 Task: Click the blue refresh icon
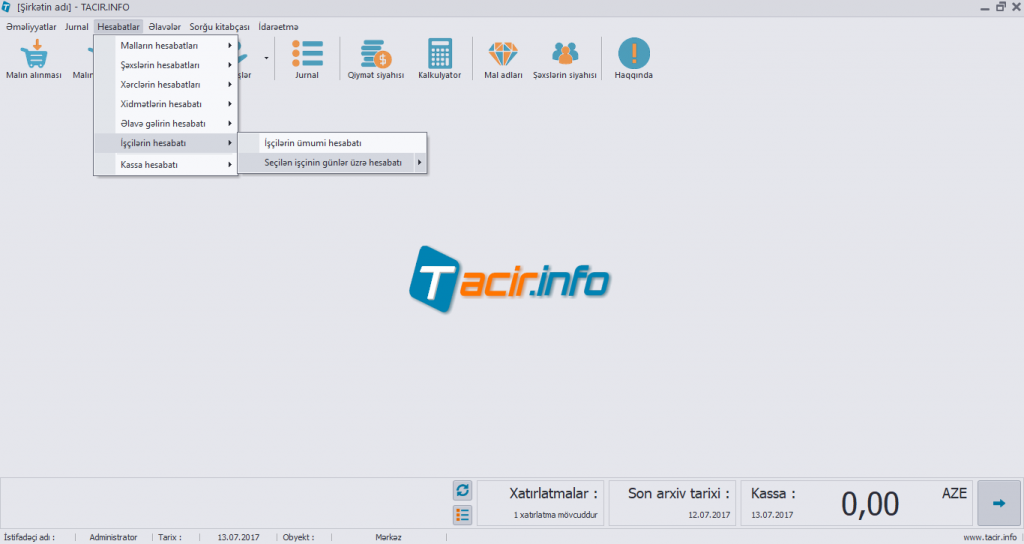click(x=462, y=490)
